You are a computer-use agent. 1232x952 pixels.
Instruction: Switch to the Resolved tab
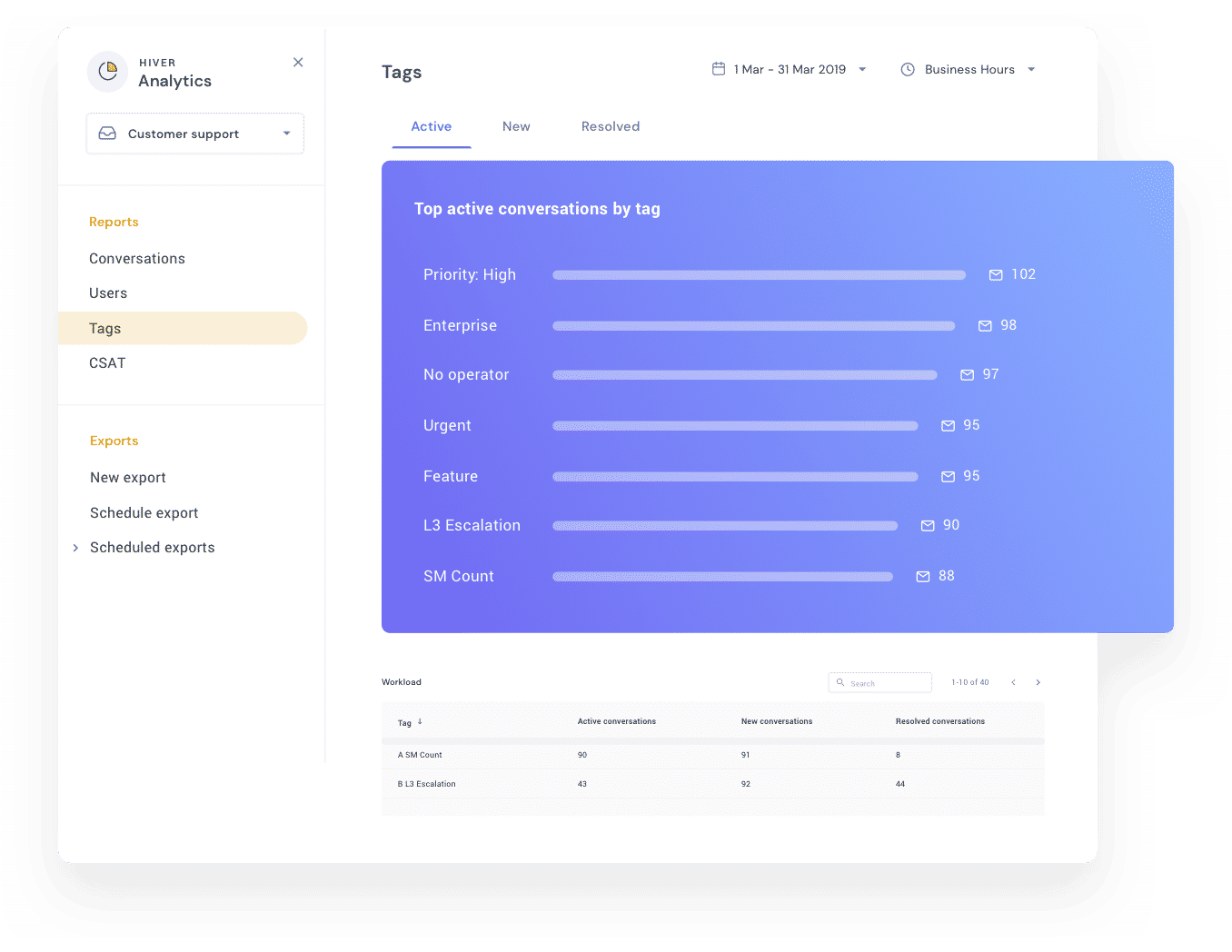610,126
